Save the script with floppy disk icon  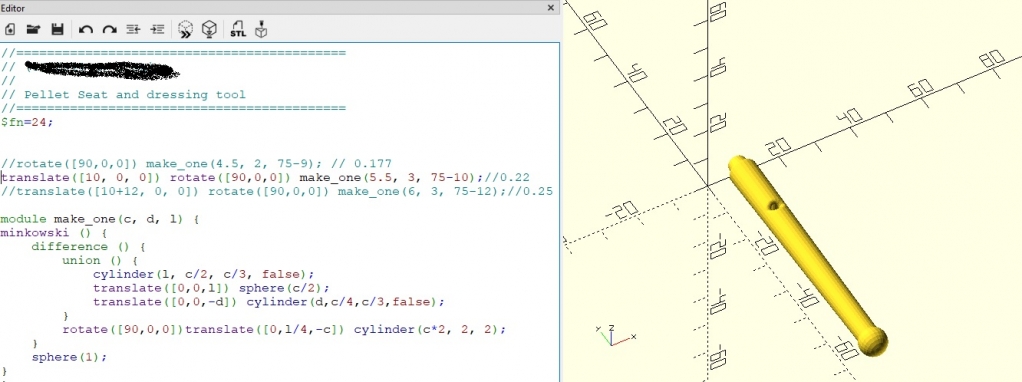coord(57,29)
